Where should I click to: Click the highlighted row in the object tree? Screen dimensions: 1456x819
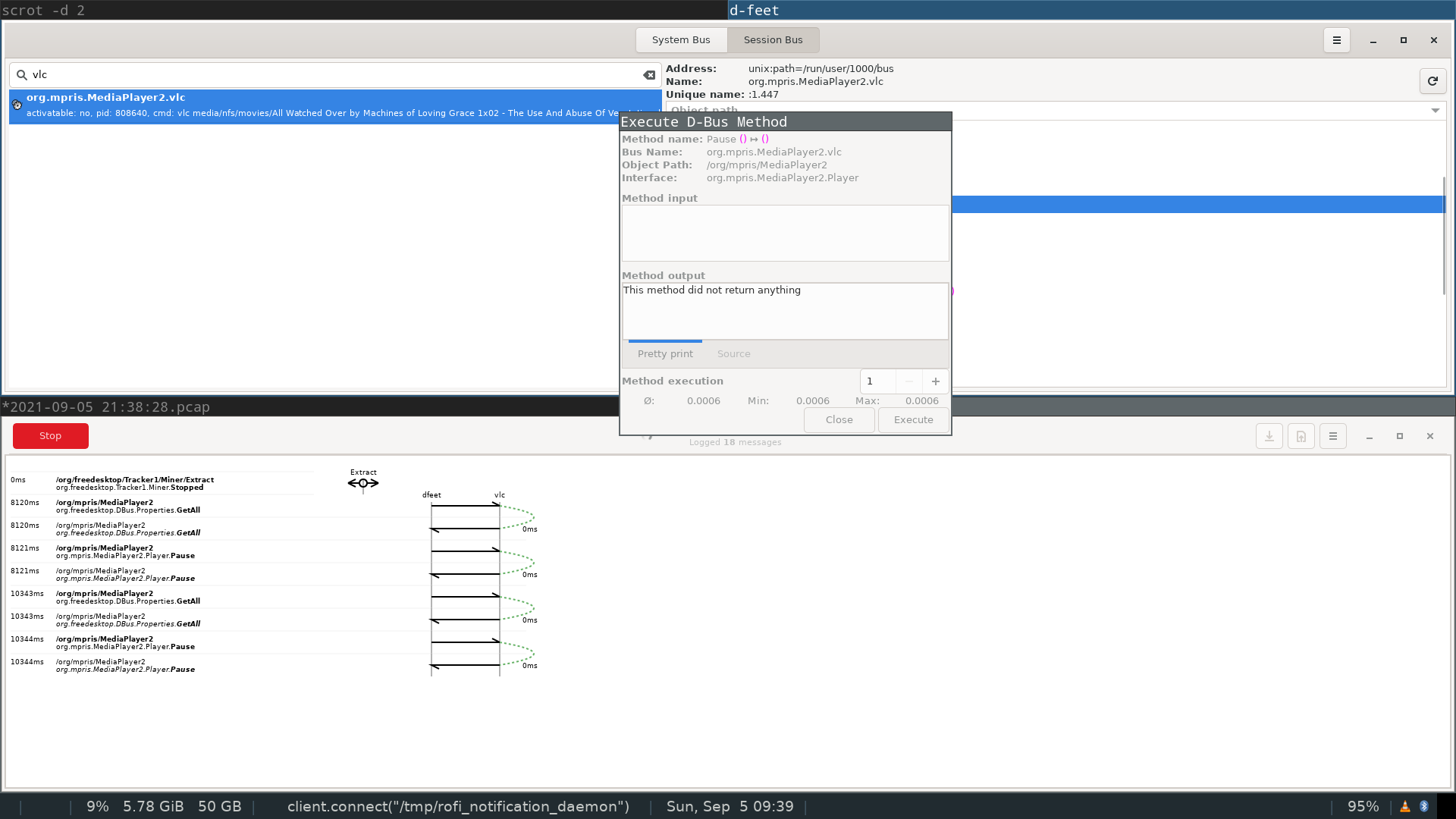tap(1197, 205)
